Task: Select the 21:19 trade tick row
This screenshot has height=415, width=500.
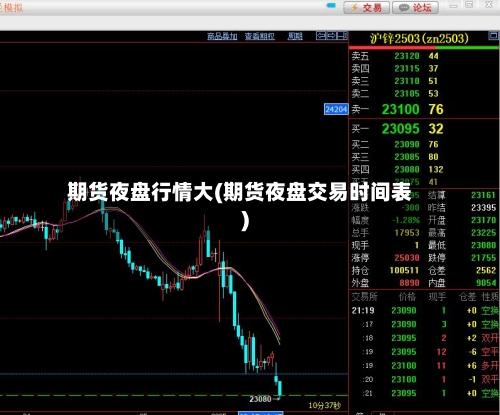Action: (424, 311)
